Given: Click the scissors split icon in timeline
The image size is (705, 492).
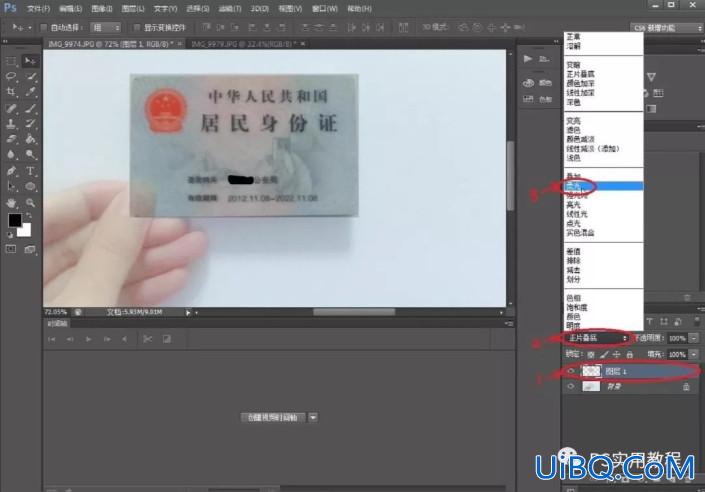Looking at the screenshot, I should click(x=147, y=339).
